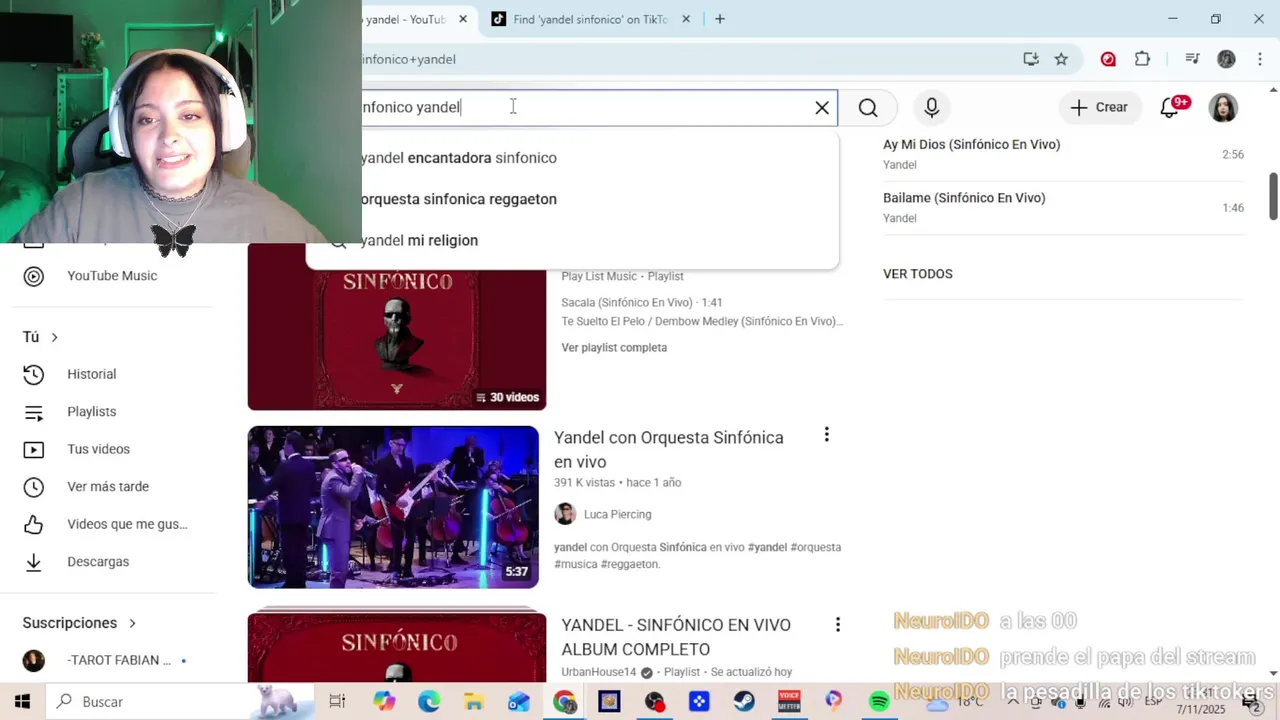The width and height of the screenshot is (1280, 720).
Task: Open the Chrome profile avatar
Action: [1226, 59]
